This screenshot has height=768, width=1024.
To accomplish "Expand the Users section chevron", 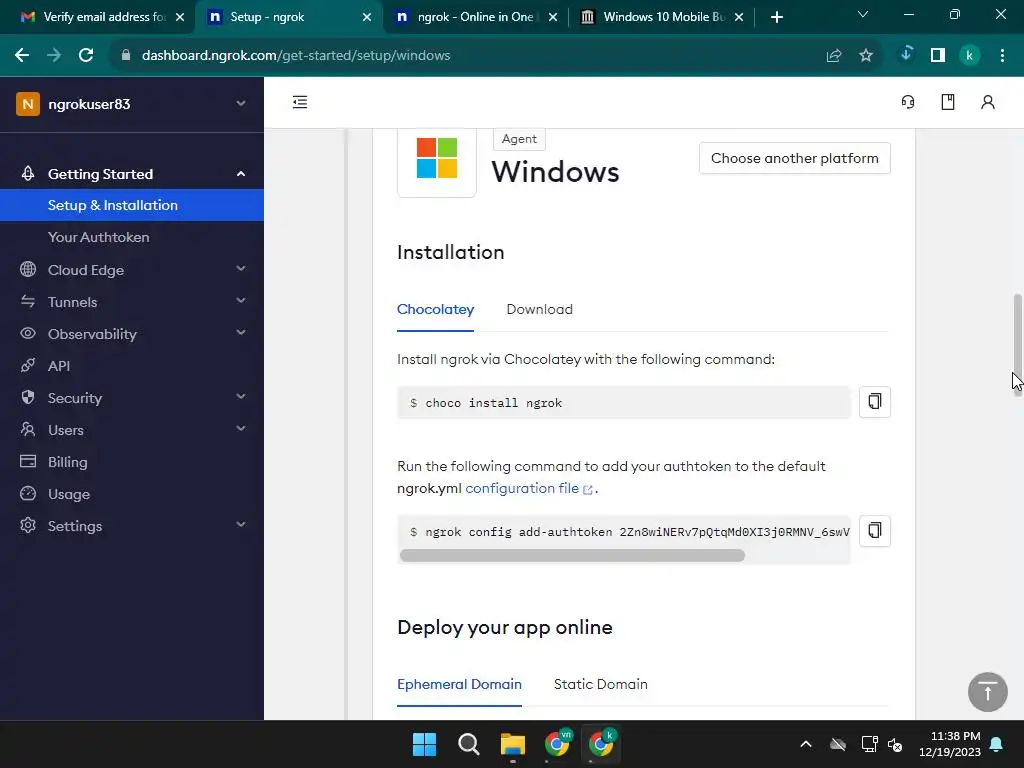I will click(x=241, y=428).
